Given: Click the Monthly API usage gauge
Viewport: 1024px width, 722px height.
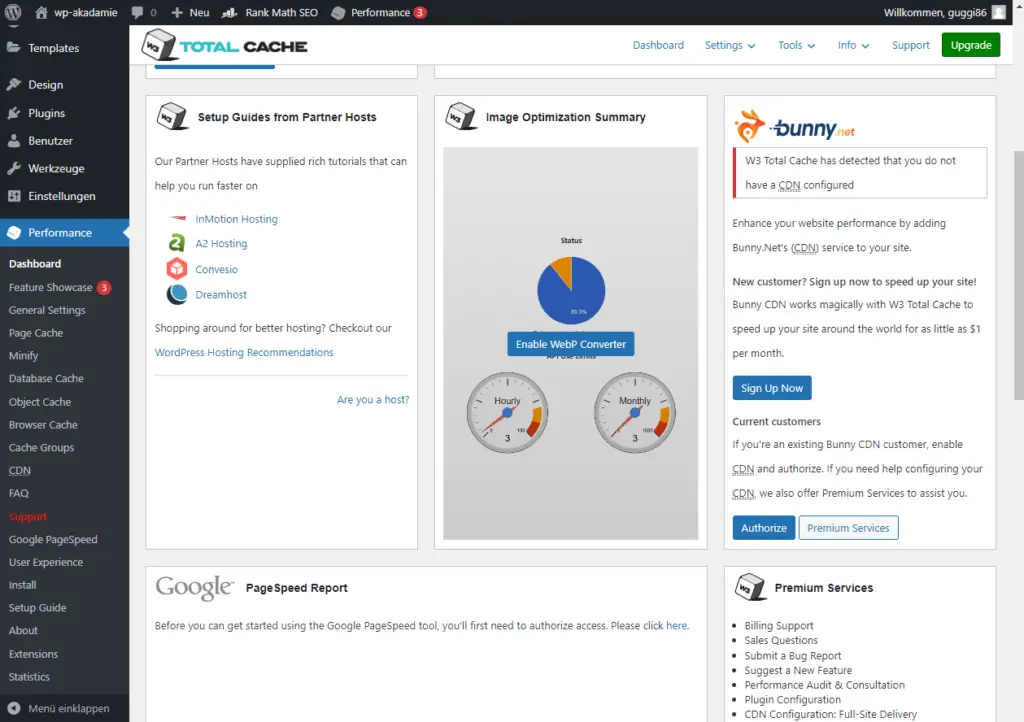Looking at the screenshot, I should pyautogui.click(x=635, y=413).
